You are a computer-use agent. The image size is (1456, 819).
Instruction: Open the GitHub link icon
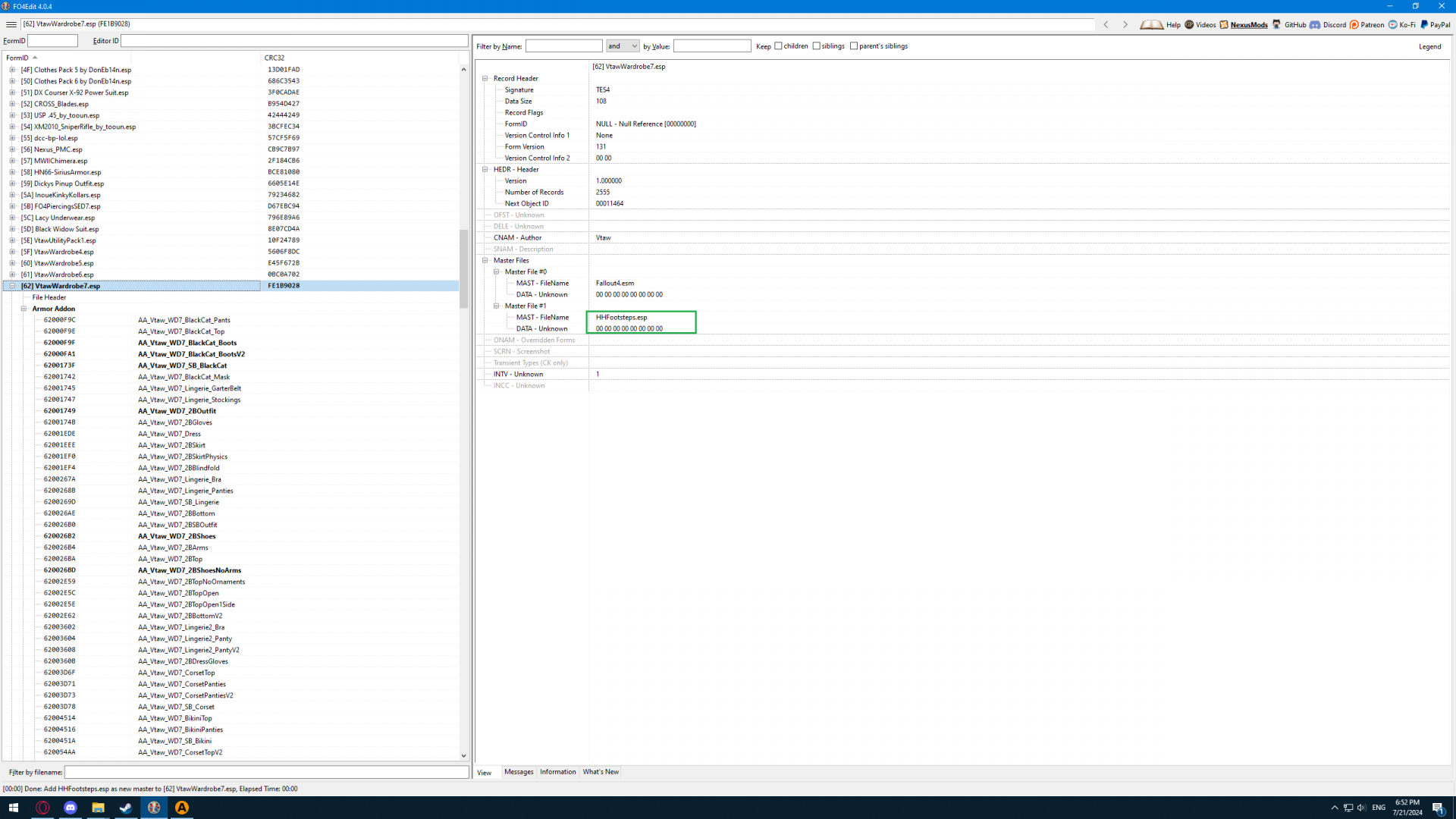1277,24
